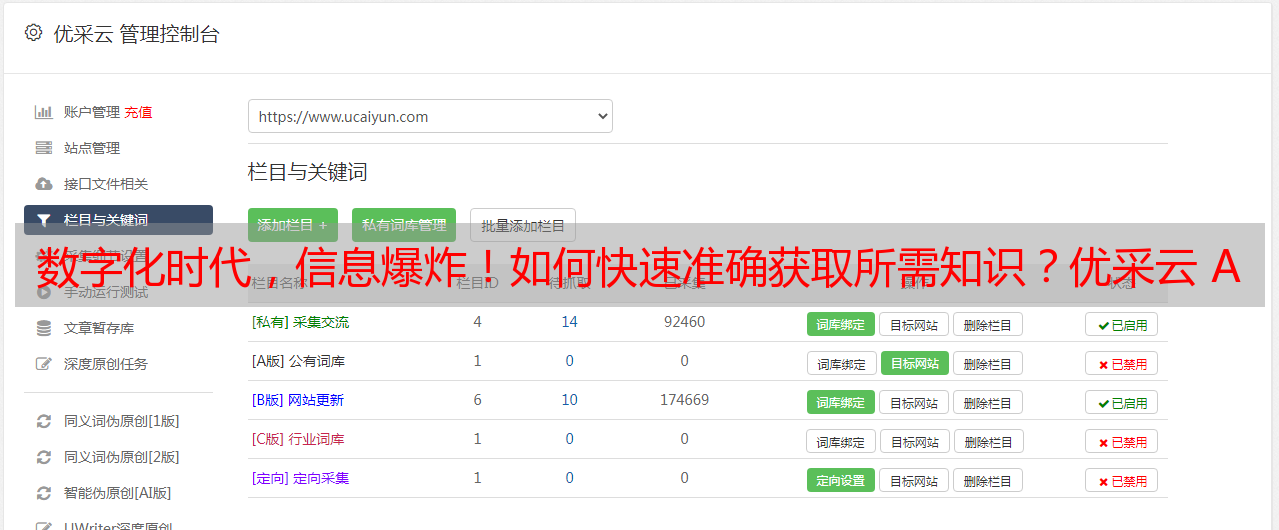Click 词库绑定 for the 公有词库 row
This screenshot has width=1279, height=530.
[842, 363]
